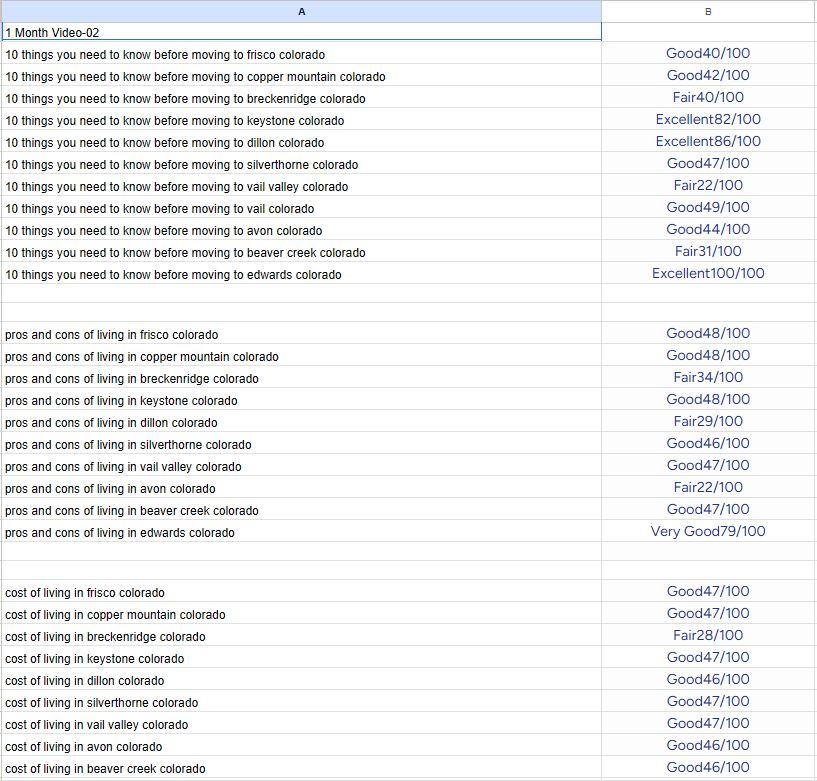Image resolution: width=817 pixels, height=781 pixels.
Task: Select the Good42/100 score cell
Action: click(x=708, y=76)
